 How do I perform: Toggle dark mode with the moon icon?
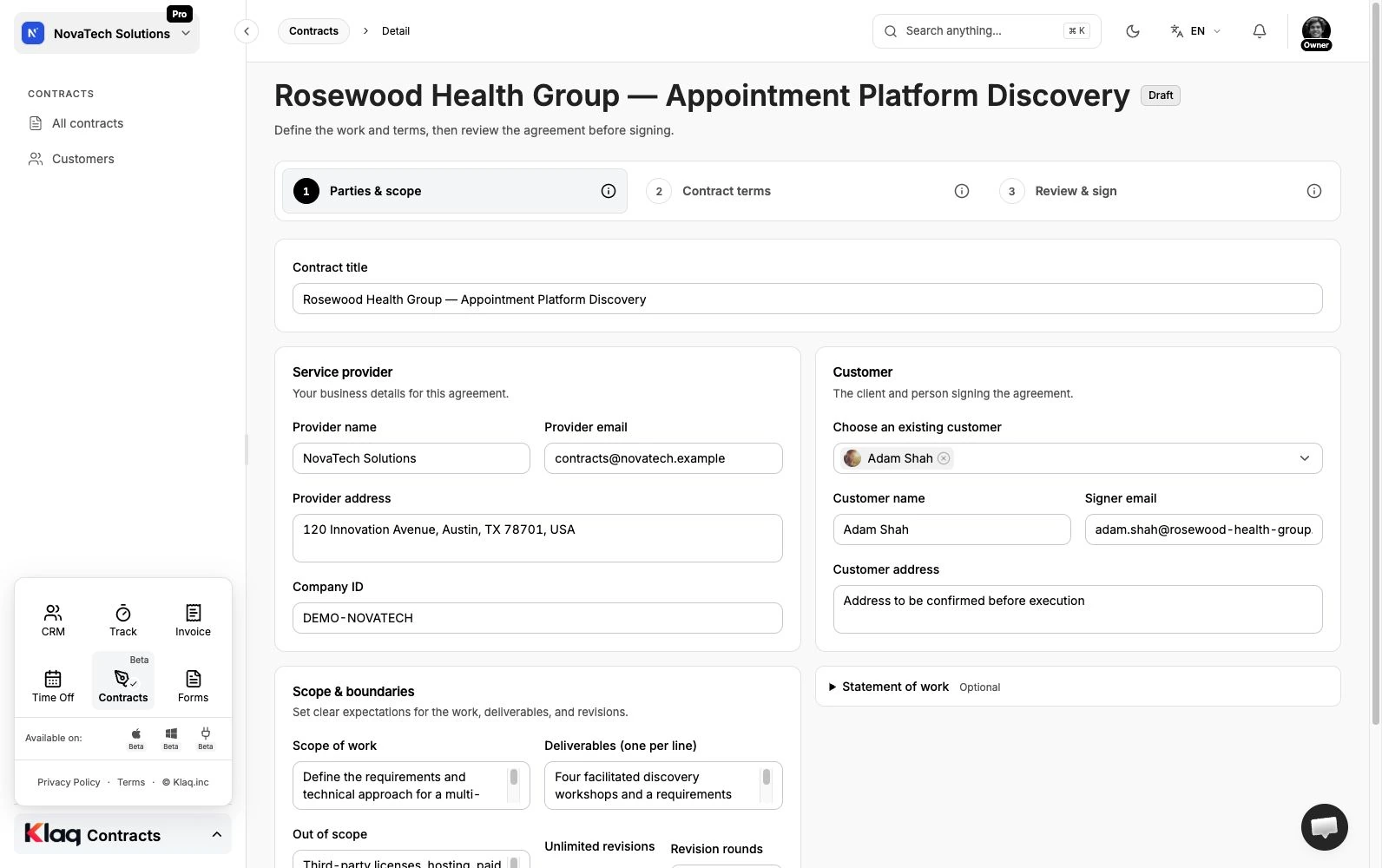1132,31
